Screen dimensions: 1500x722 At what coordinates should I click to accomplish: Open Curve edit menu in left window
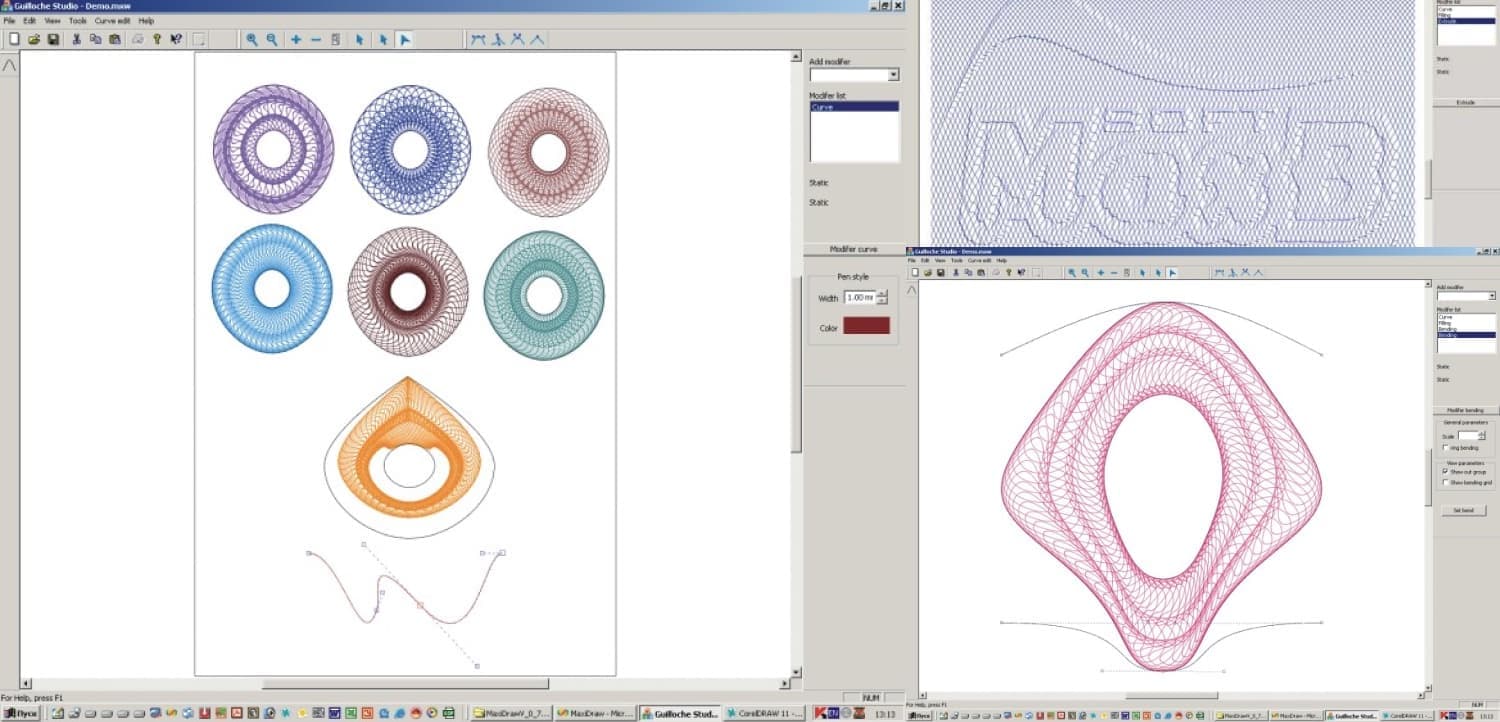click(x=112, y=20)
